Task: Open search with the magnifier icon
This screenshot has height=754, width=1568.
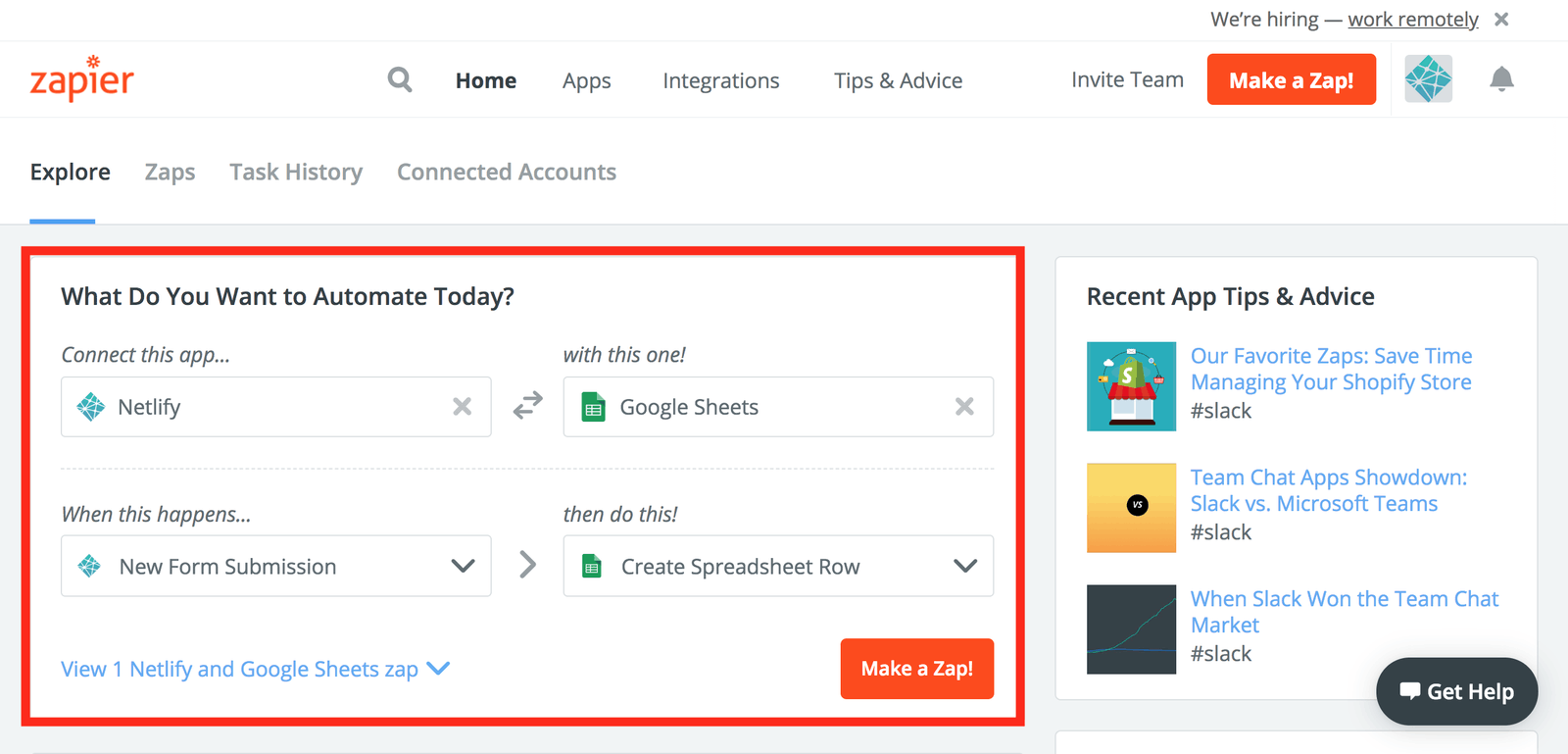Action: tap(400, 79)
